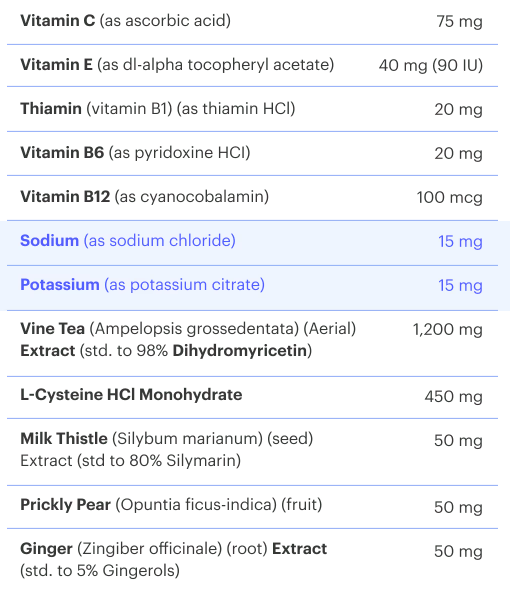Viewport: 510px width, 593px height.
Task: Click the Ginger root Extract row
Action: 252,561
